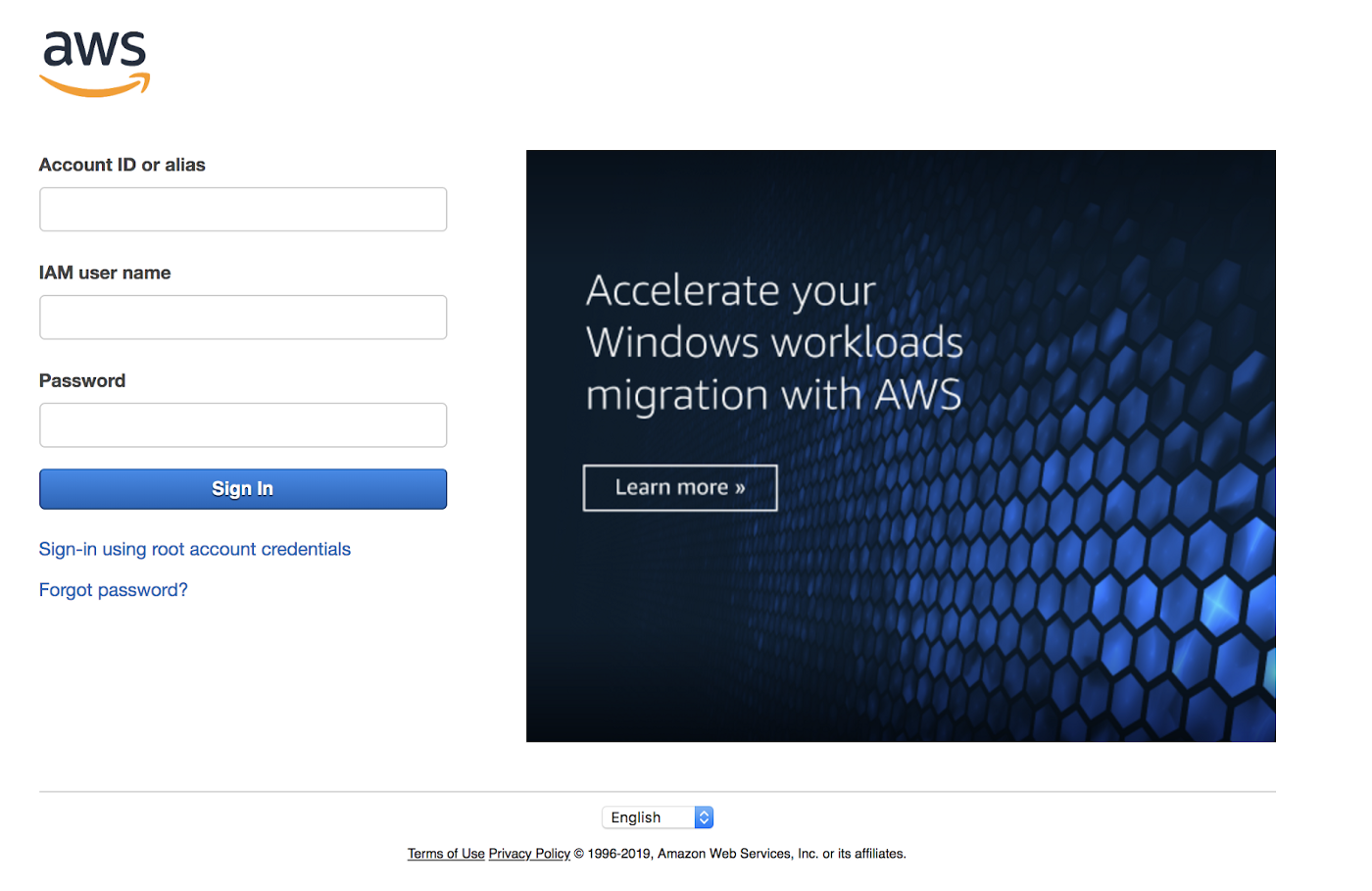Click the IAM user name label
The width and height of the screenshot is (1372, 891).
click(x=105, y=272)
